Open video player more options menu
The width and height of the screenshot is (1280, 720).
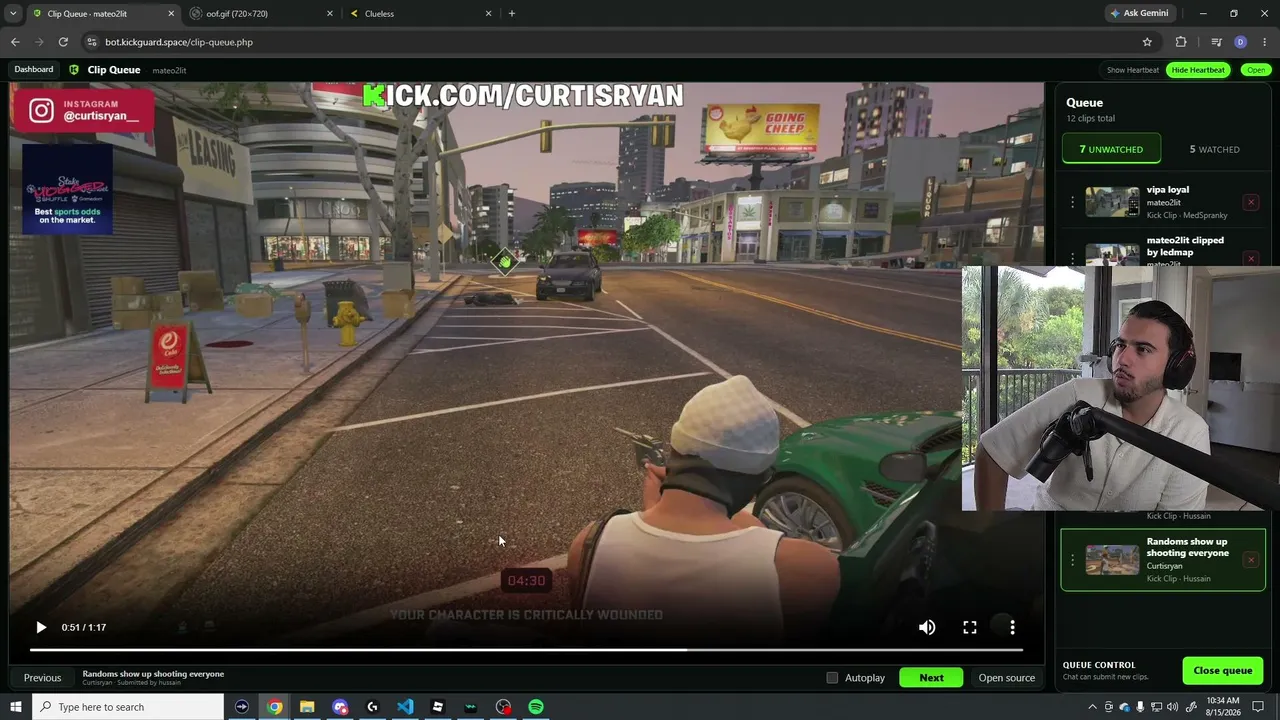coord(1012,627)
